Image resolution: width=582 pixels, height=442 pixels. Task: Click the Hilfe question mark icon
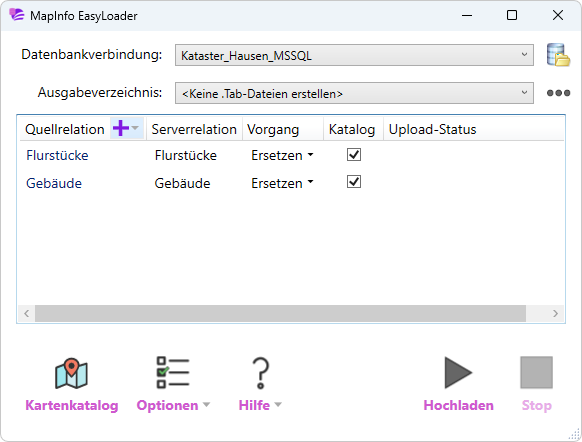click(x=261, y=373)
